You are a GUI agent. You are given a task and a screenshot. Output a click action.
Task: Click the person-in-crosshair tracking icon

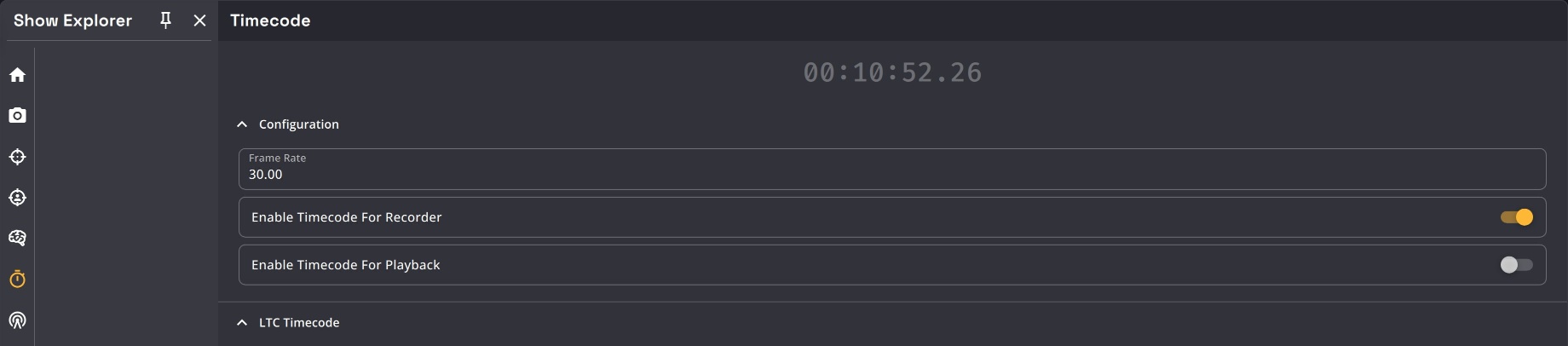[17, 198]
